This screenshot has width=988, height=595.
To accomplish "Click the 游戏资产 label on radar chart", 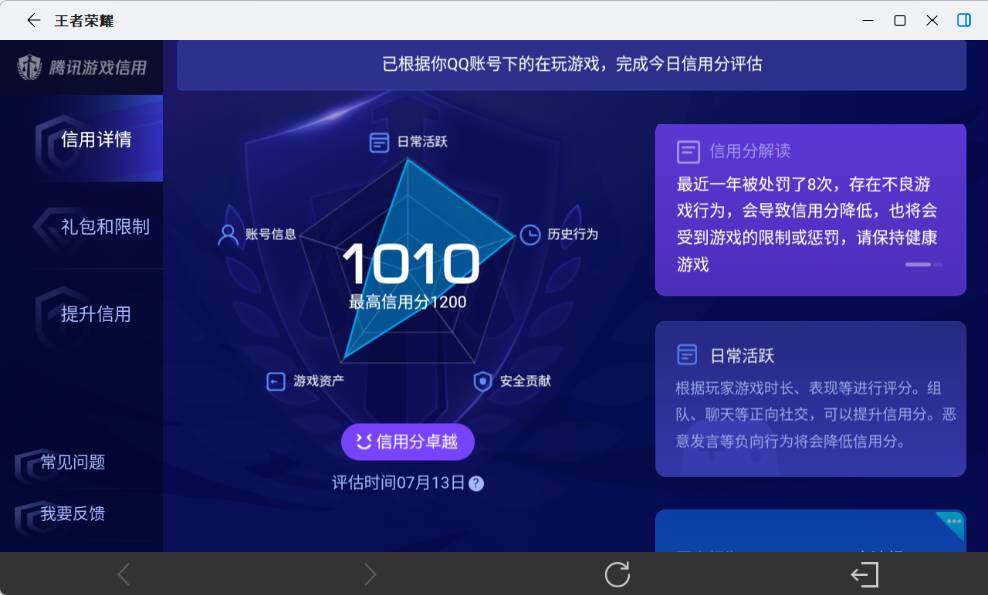I will pos(319,381).
